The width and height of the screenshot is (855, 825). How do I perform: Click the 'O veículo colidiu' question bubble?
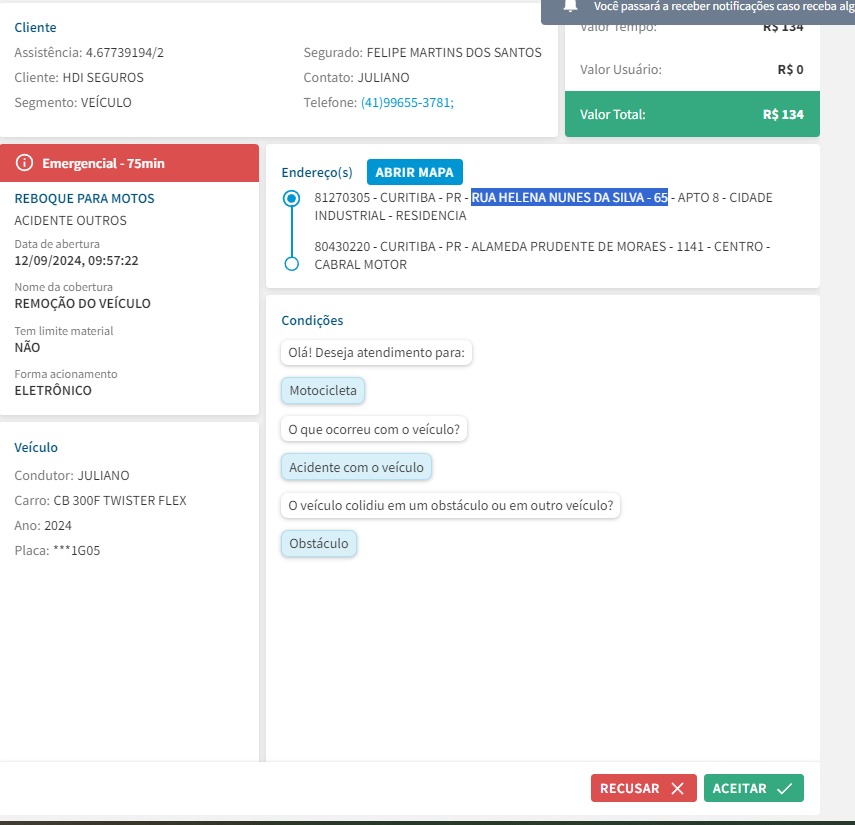[x=450, y=505]
